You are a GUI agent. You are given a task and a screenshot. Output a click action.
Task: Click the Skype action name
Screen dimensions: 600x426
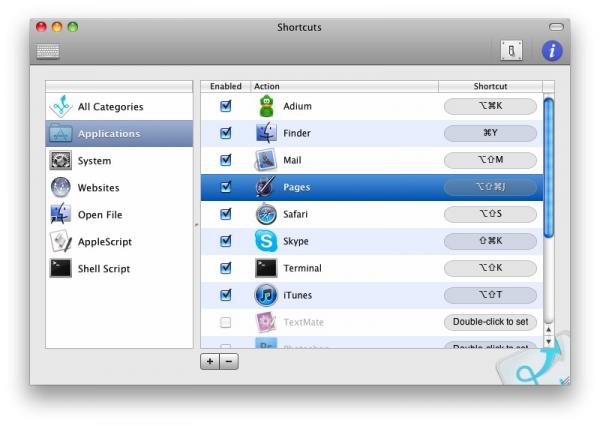pyautogui.click(x=296, y=241)
